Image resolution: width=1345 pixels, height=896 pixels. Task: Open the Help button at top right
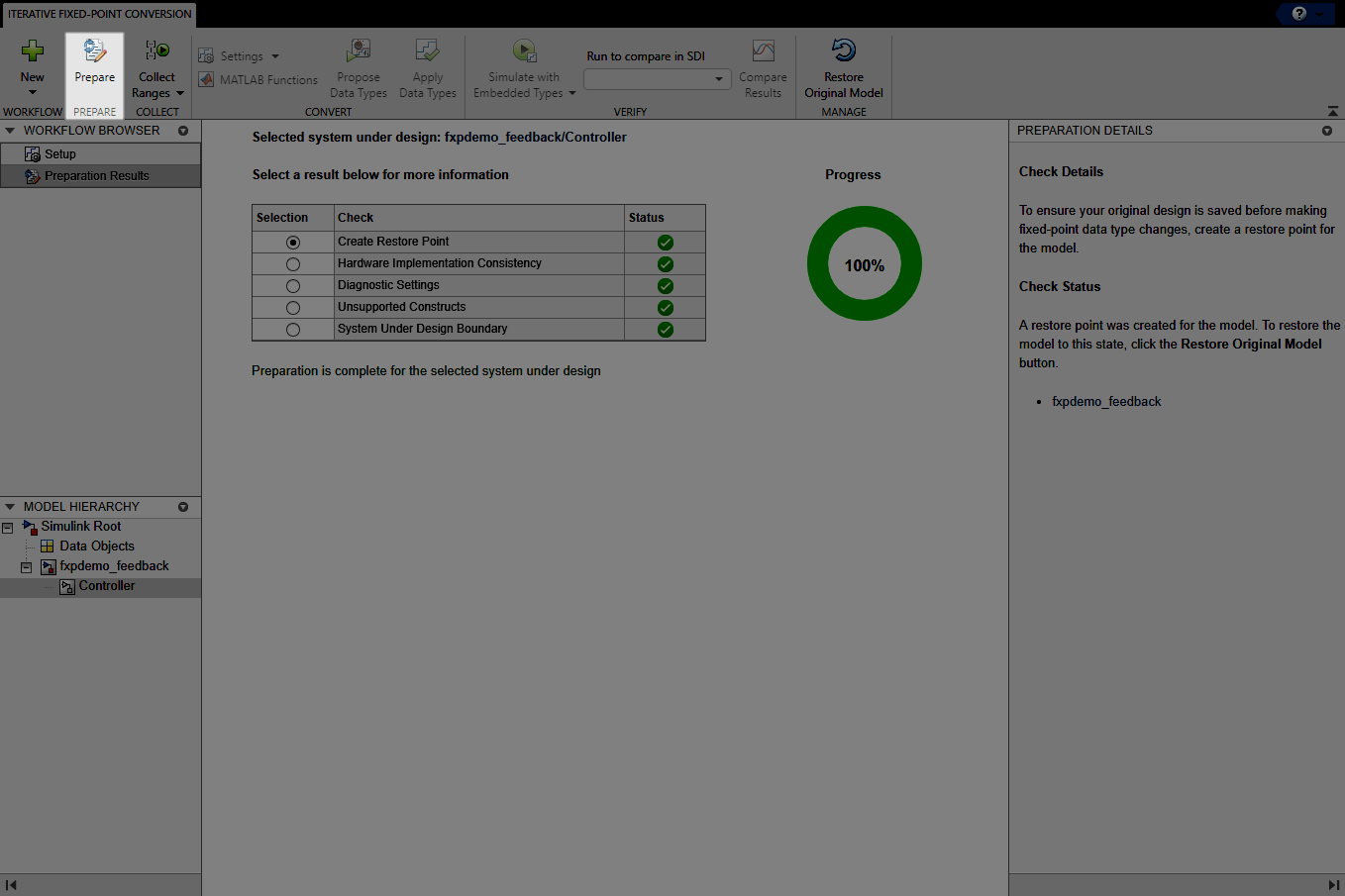(x=1297, y=14)
